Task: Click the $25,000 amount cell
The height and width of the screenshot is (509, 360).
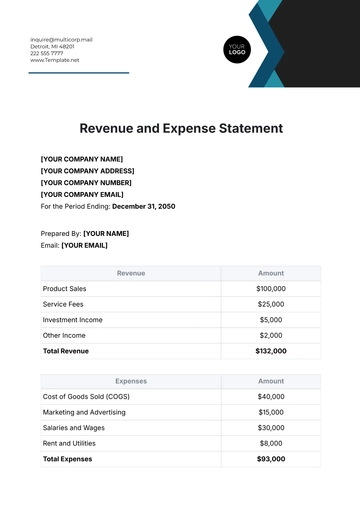Action: tap(271, 304)
